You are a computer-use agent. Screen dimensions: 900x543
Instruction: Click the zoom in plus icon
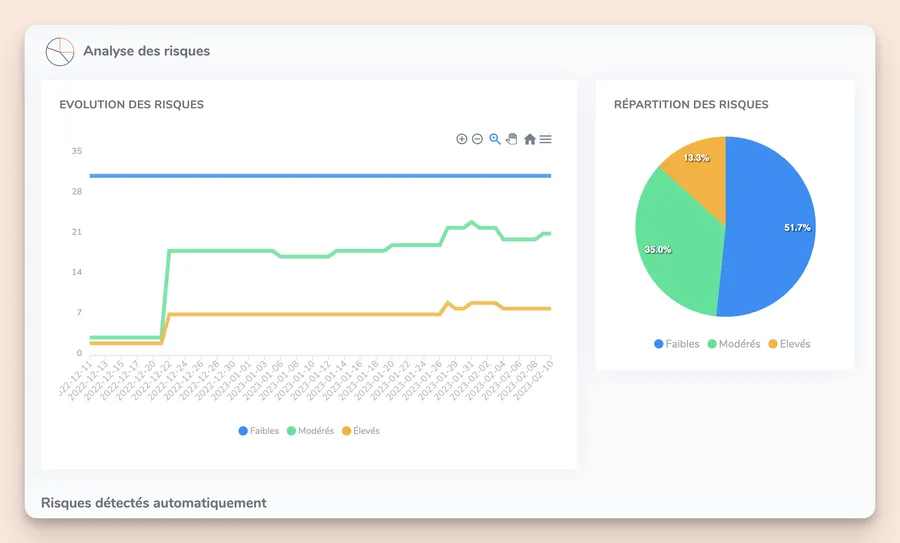point(461,139)
